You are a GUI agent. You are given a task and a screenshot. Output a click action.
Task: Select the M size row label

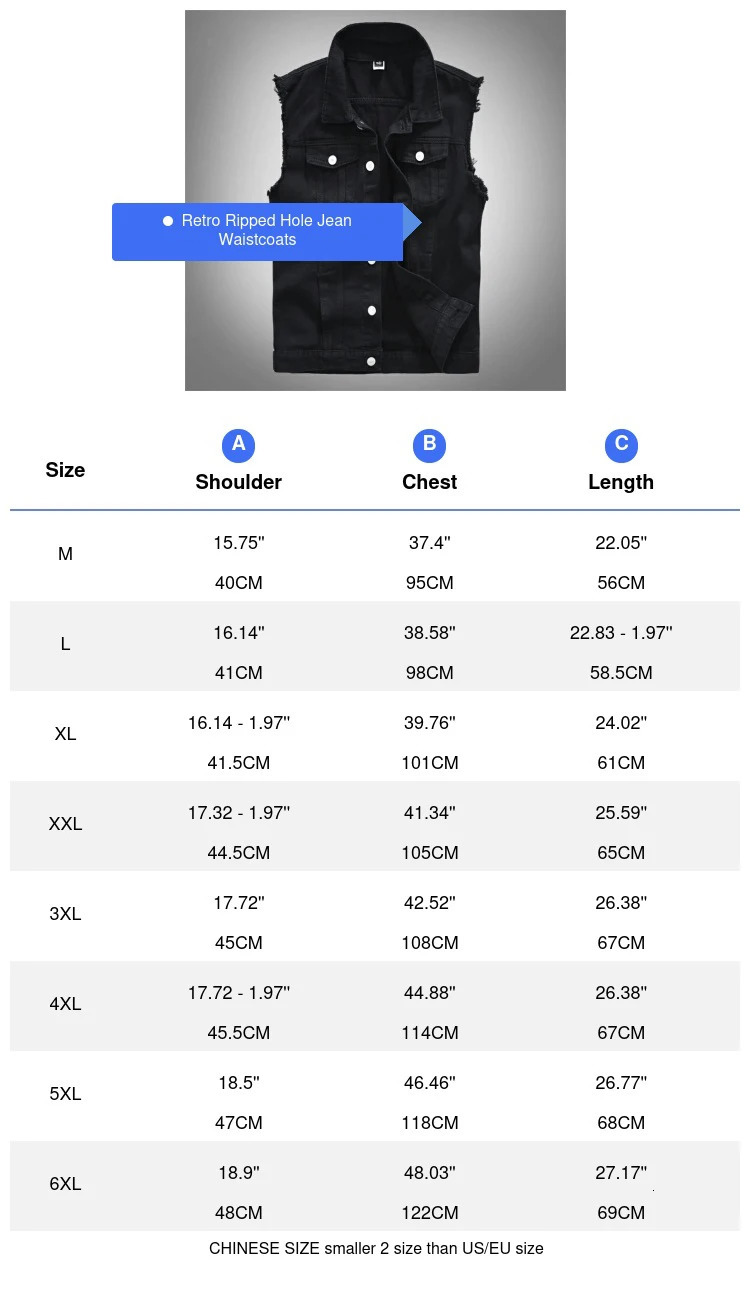65,554
